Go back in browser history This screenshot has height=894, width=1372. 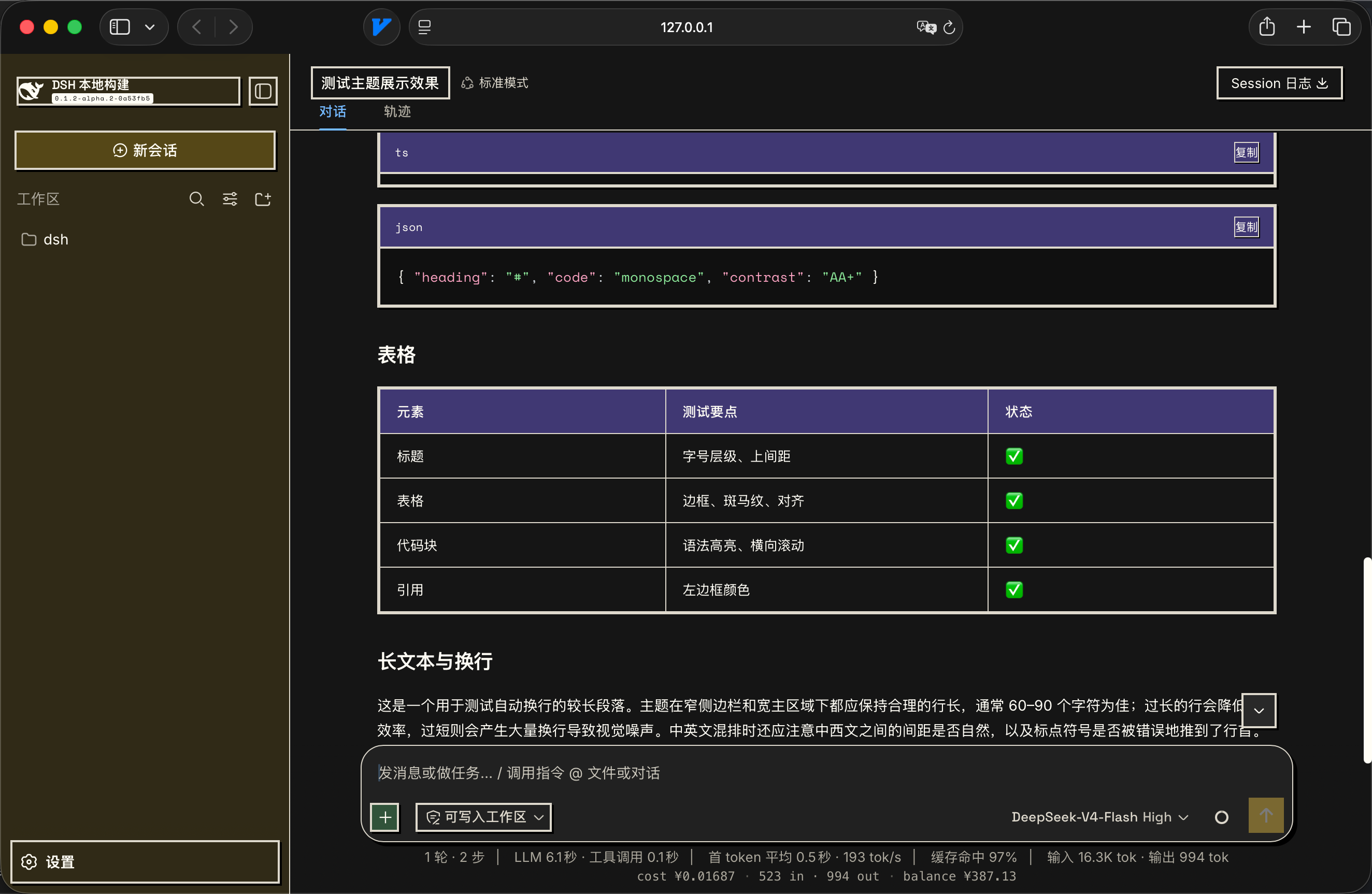[x=196, y=27]
